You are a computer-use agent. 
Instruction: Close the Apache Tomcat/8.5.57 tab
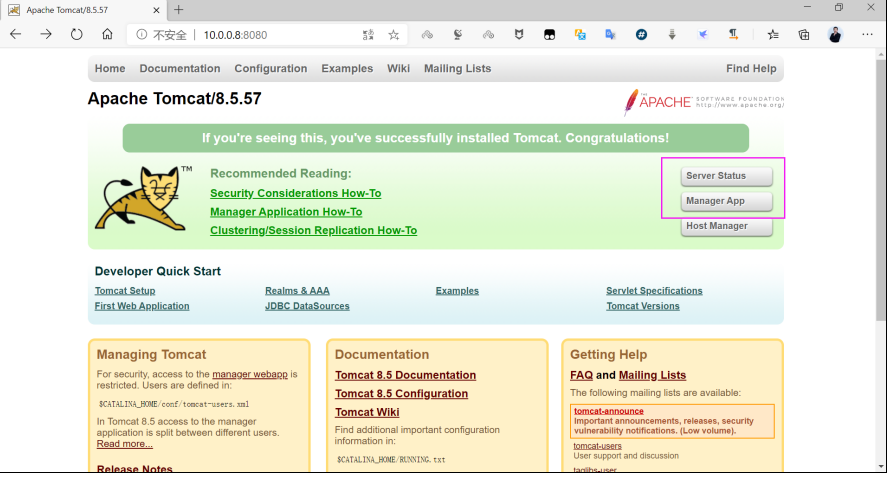[x=156, y=10]
